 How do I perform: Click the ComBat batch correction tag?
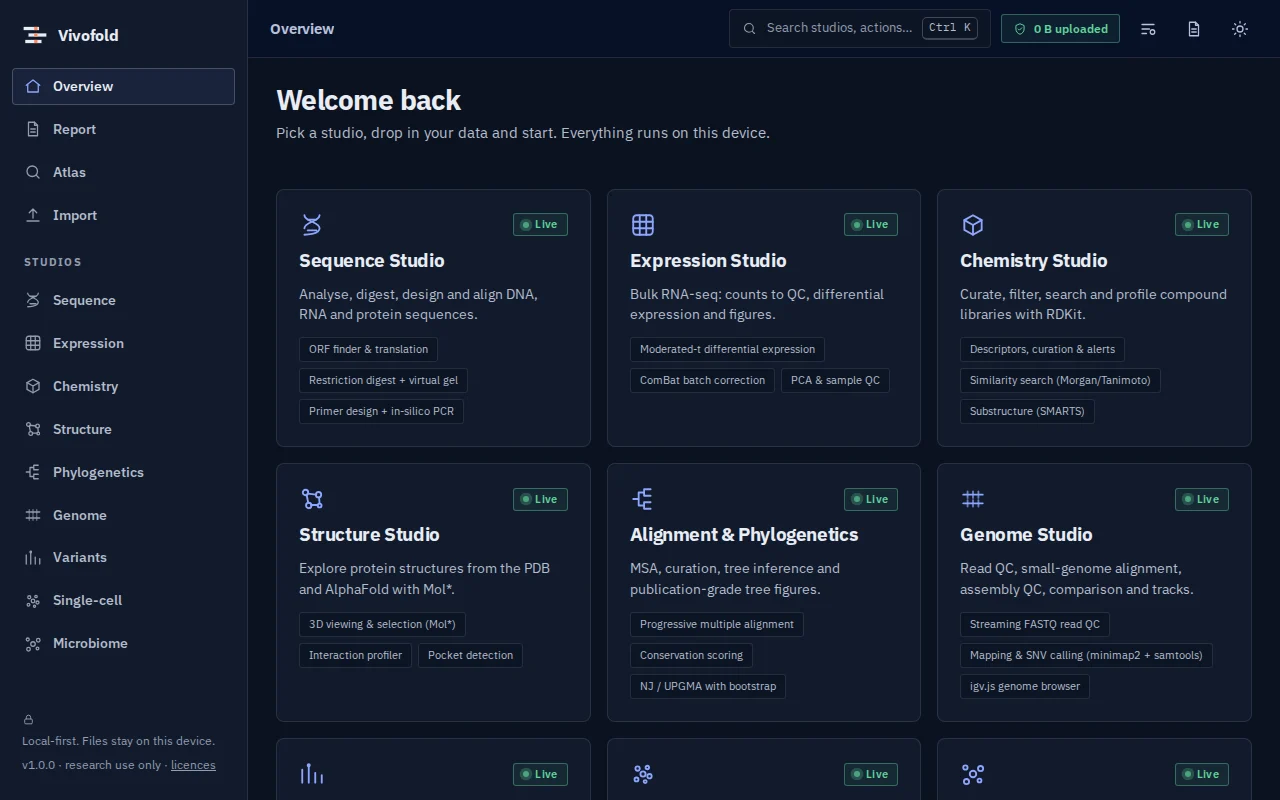tap(702, 380)
